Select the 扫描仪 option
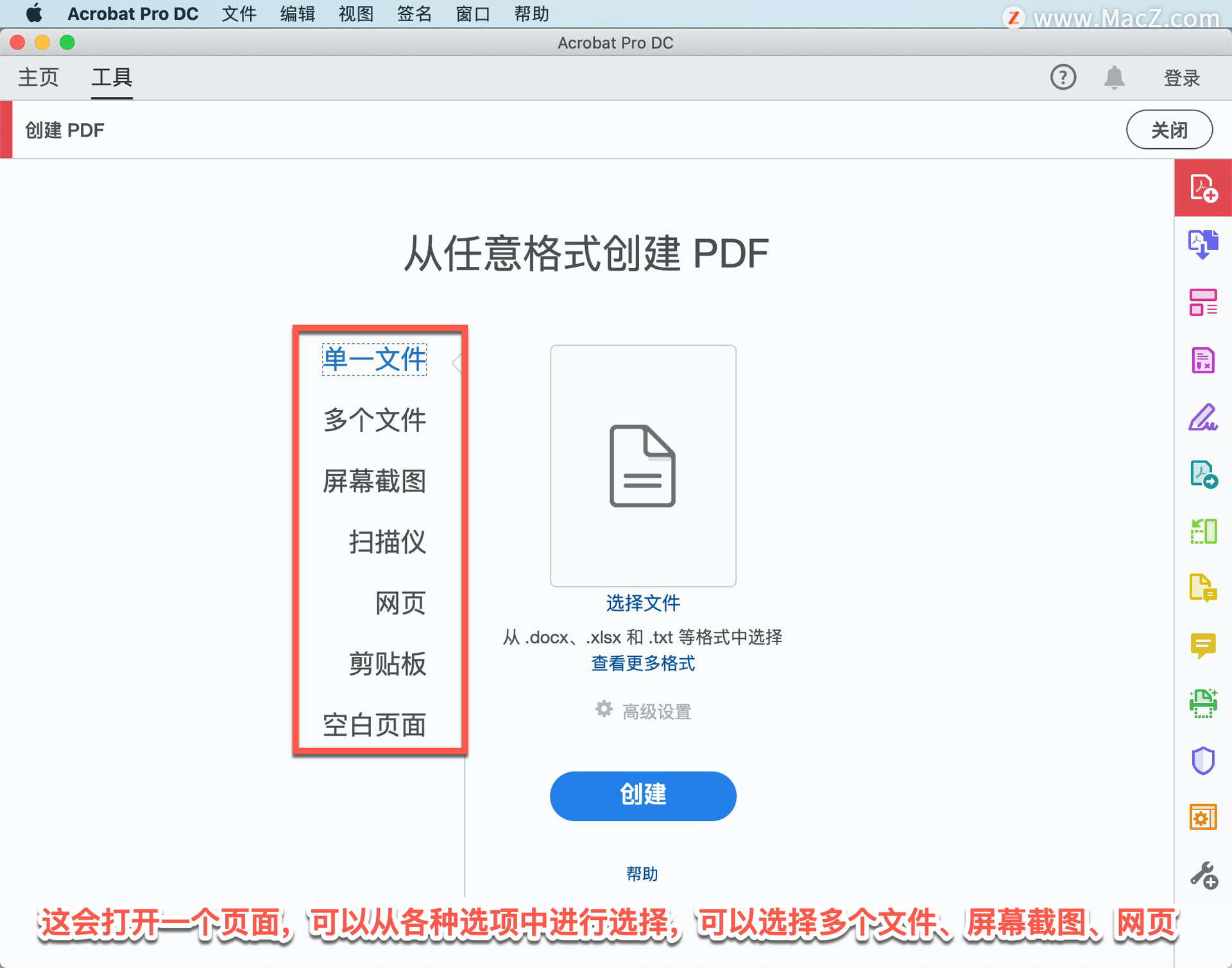Screen dimensions: 1232x968 [x=387, y=542]
